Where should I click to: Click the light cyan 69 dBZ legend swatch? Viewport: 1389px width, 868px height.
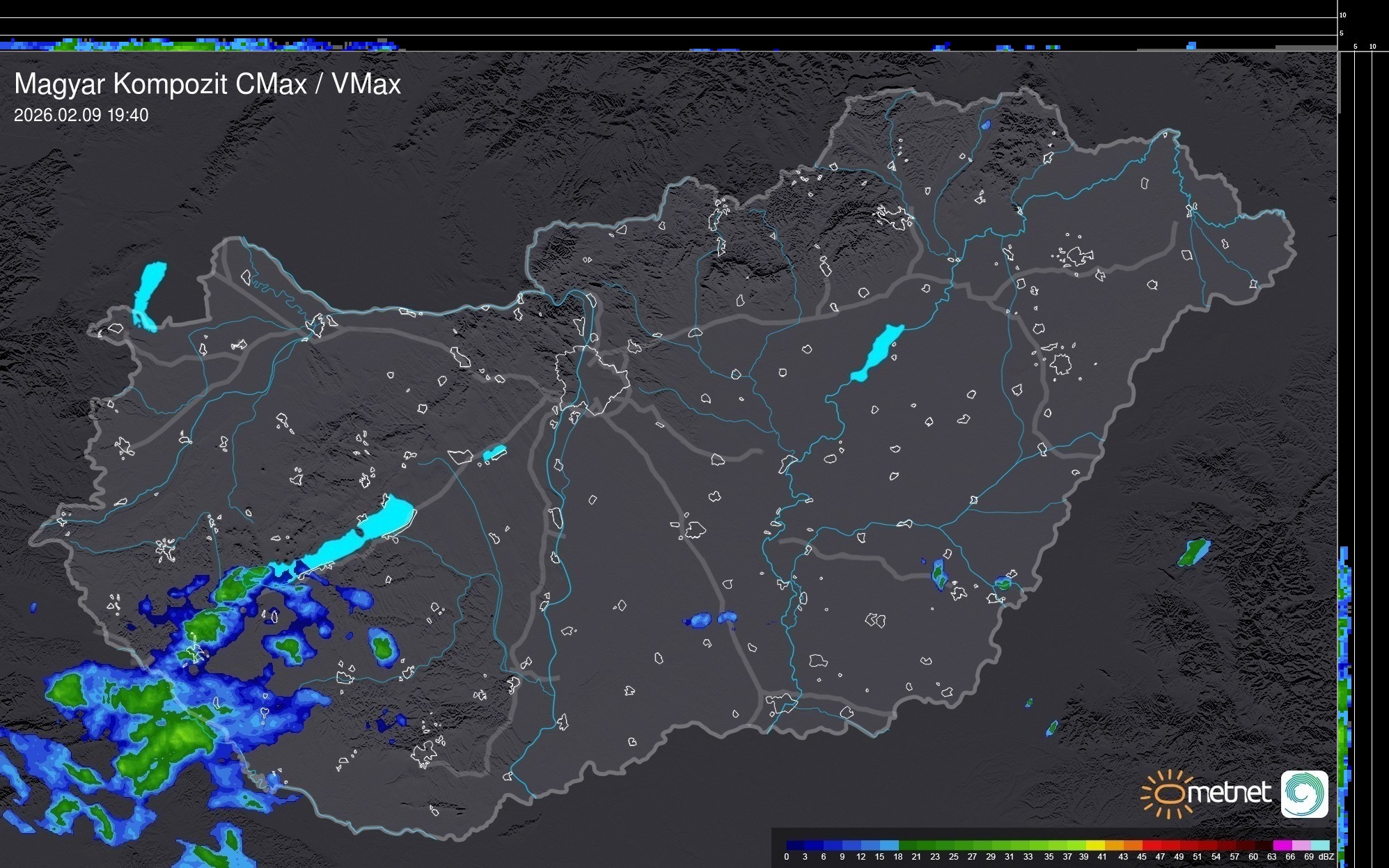pos(1320,845)
